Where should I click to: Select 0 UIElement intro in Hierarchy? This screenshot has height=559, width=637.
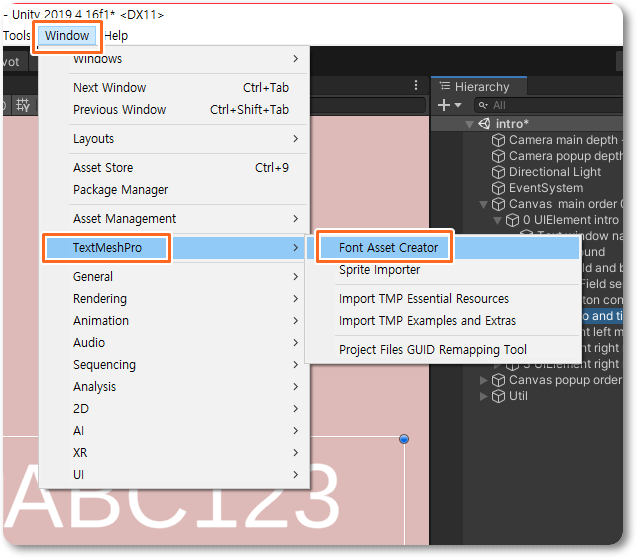click(x=571, y=220)
